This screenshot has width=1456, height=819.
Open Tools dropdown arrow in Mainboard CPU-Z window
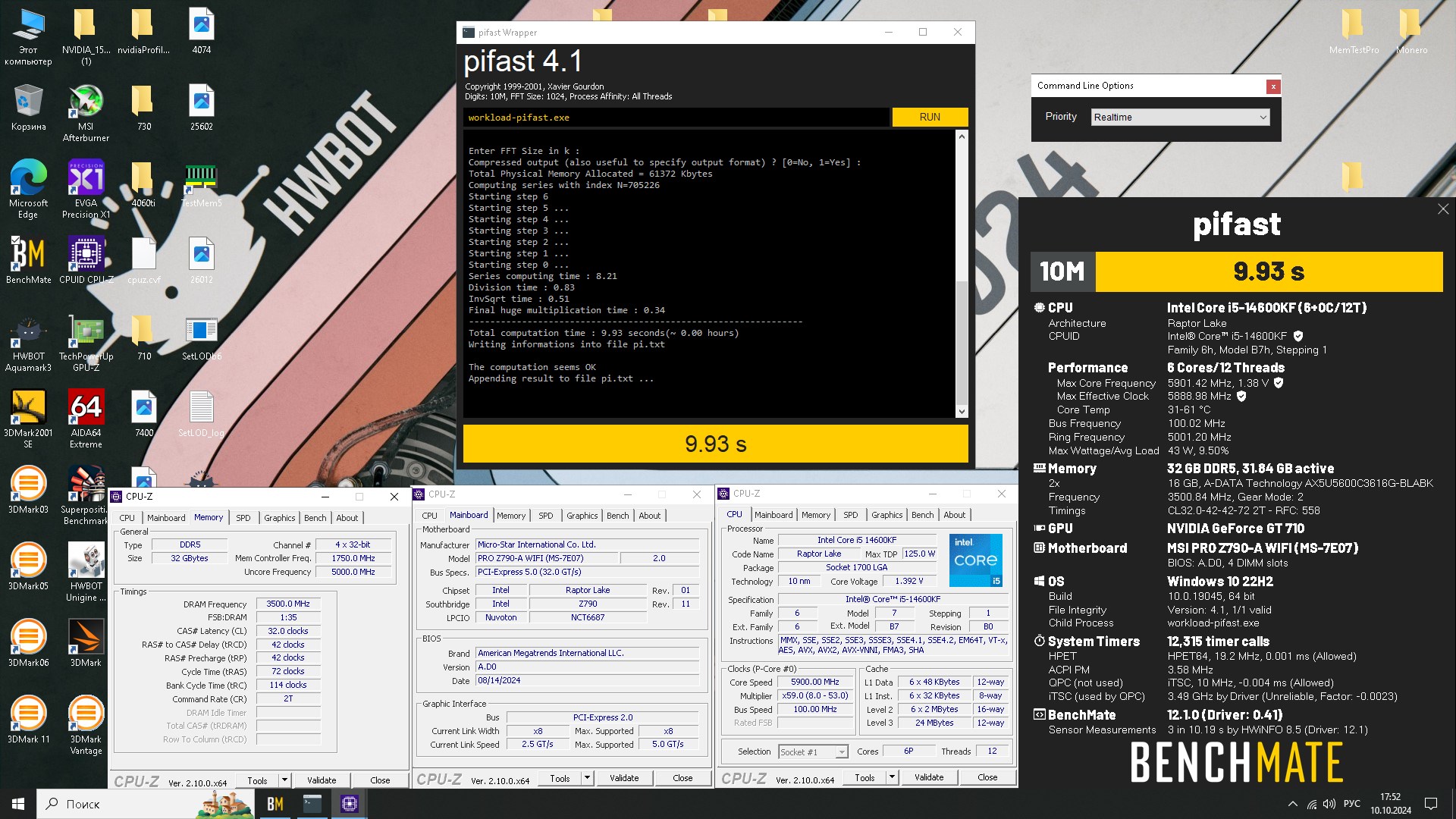(587, 778)
